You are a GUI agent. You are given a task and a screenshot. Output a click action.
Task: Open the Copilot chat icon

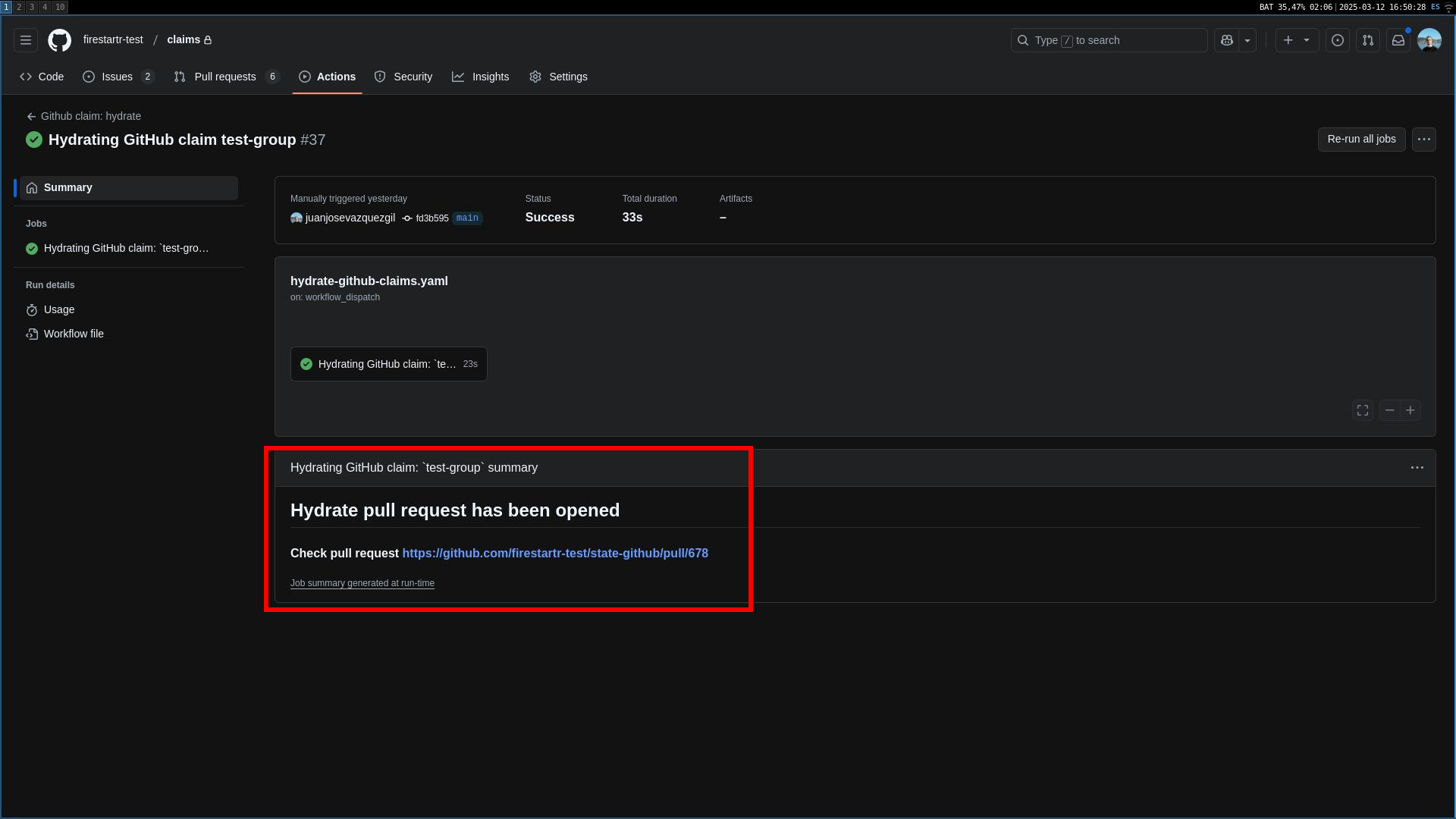1226,40
